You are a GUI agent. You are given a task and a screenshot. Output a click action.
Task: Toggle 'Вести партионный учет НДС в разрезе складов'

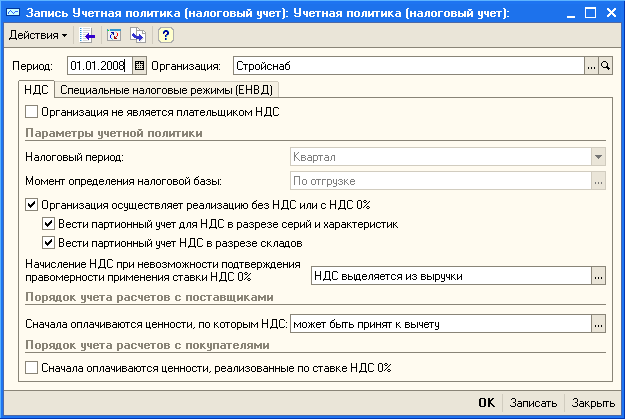[x=50, y=242]
